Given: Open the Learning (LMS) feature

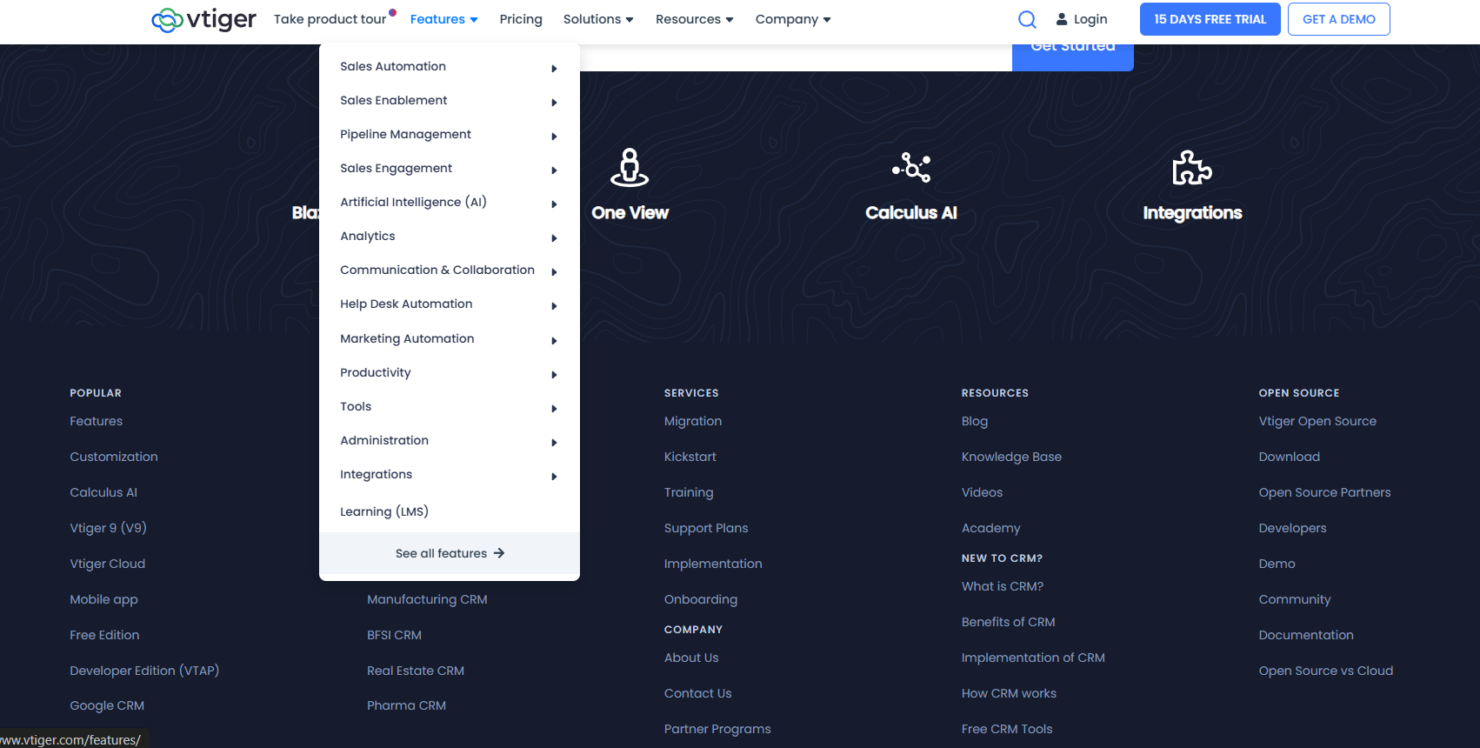Looking at the screenshot, I should [x=384, y=511].
